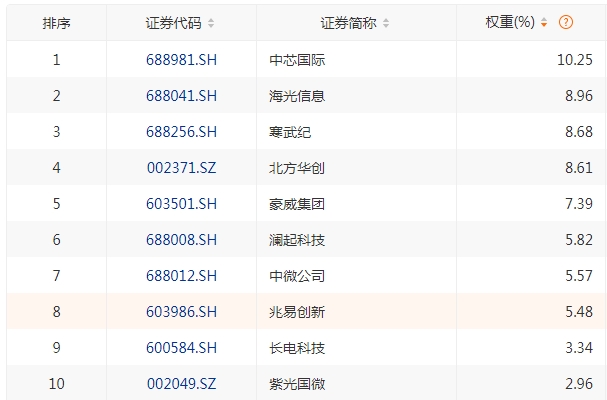Open stock code 688008.SH
This screenshot has height=400, width=607.
tap(181, 240)
